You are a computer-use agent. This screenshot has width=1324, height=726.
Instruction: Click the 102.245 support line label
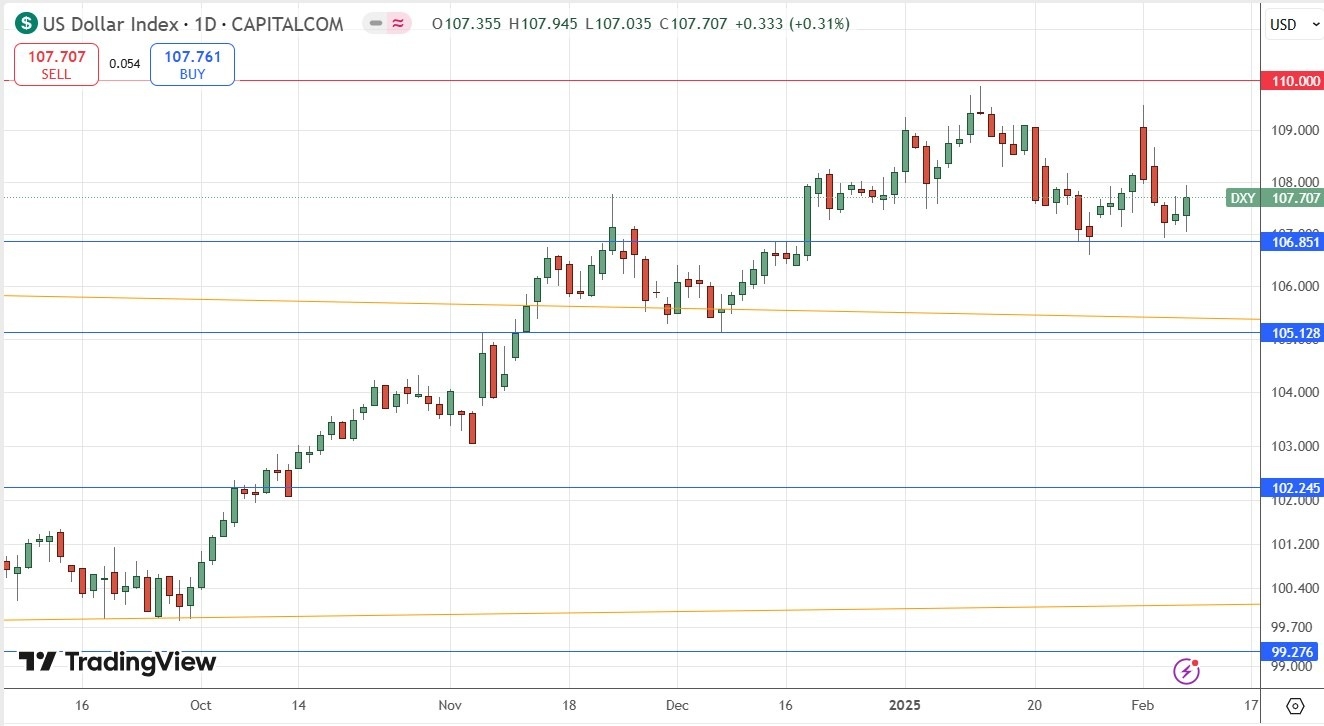coord(1295,488)
